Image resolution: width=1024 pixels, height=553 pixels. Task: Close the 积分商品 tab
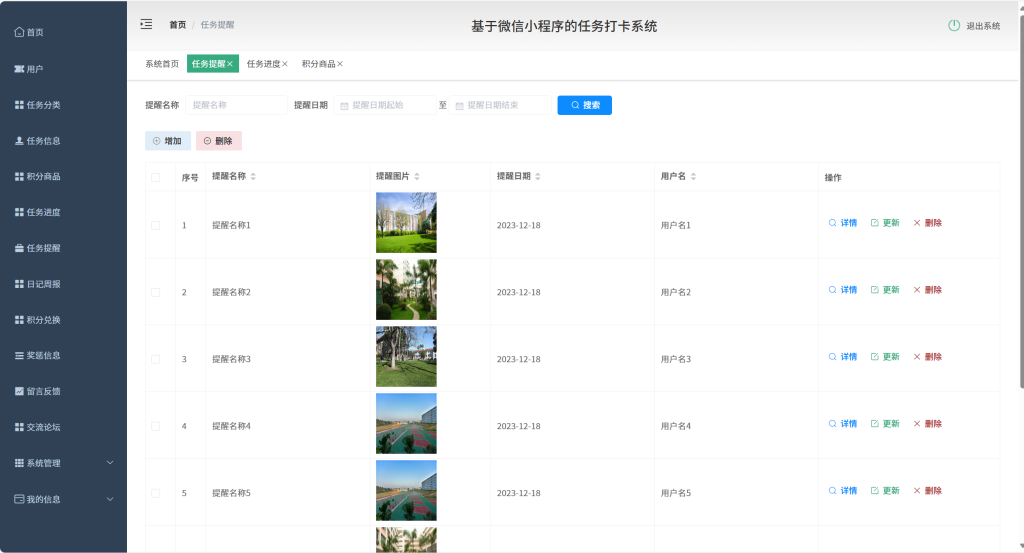[340, 64]
